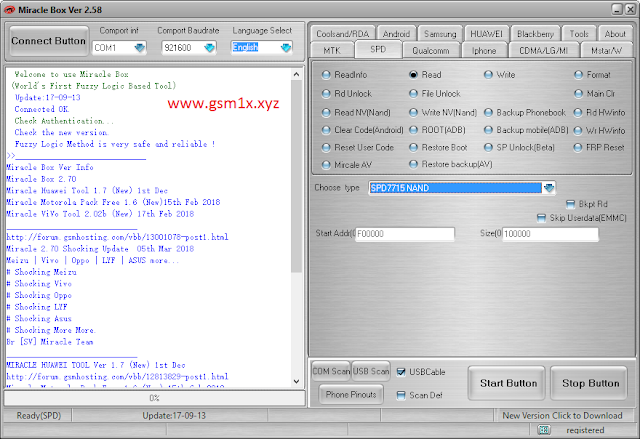Enable the Bkpt Rd checkbox
Viewport: 640px width, 439px height.
point(571,204)
